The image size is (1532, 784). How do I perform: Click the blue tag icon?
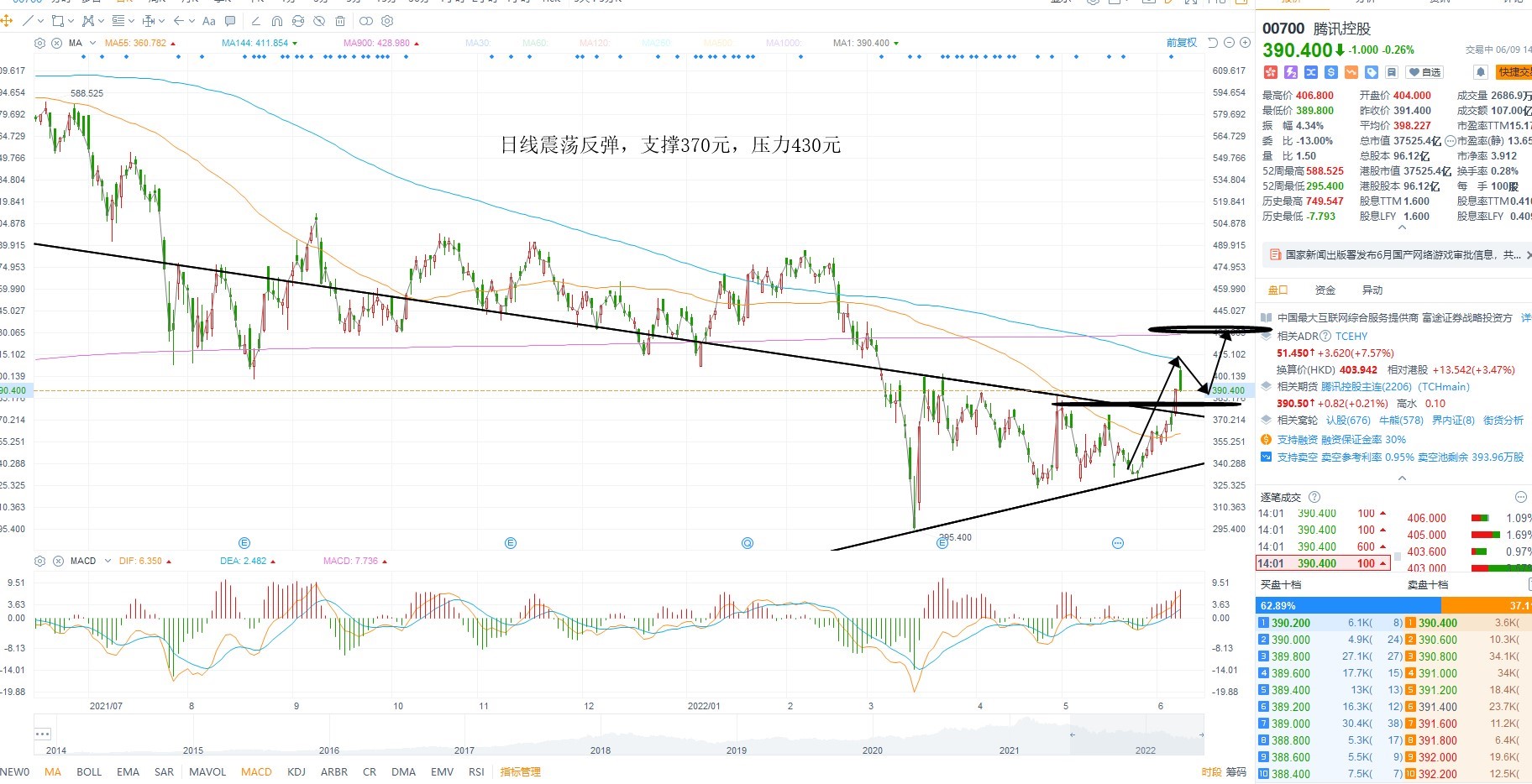pos(1372,72)
